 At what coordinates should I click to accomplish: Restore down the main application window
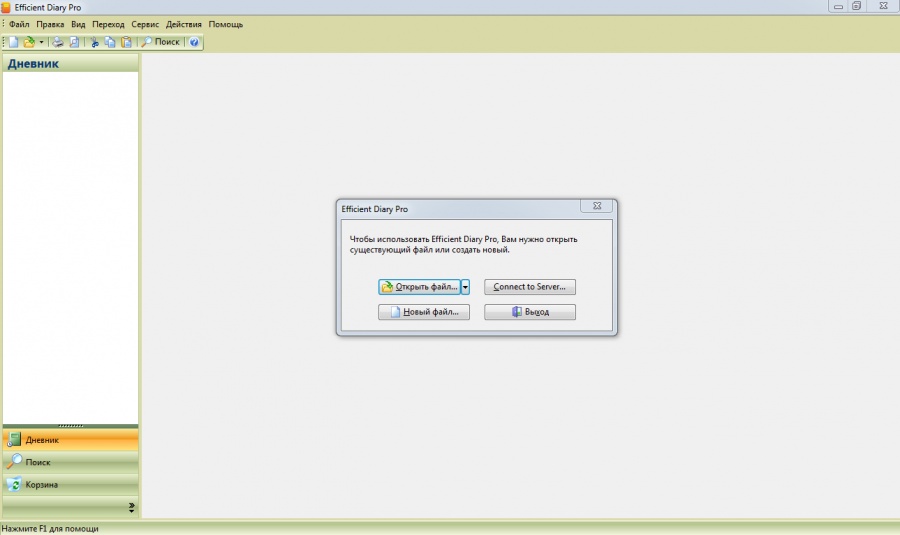tap(856, 6)
